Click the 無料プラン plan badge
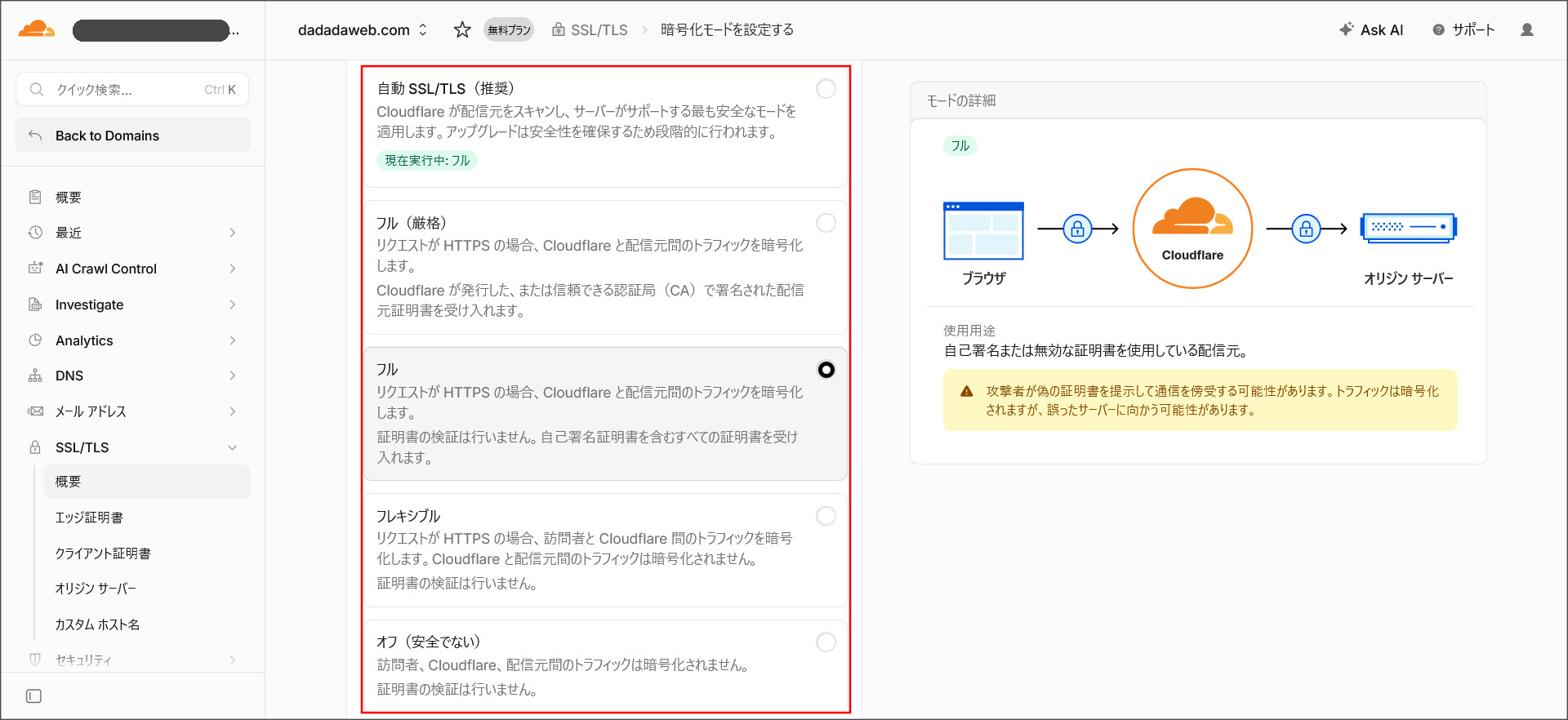Viewport: 1568px width, 720px height. click(x=509, y=30)
